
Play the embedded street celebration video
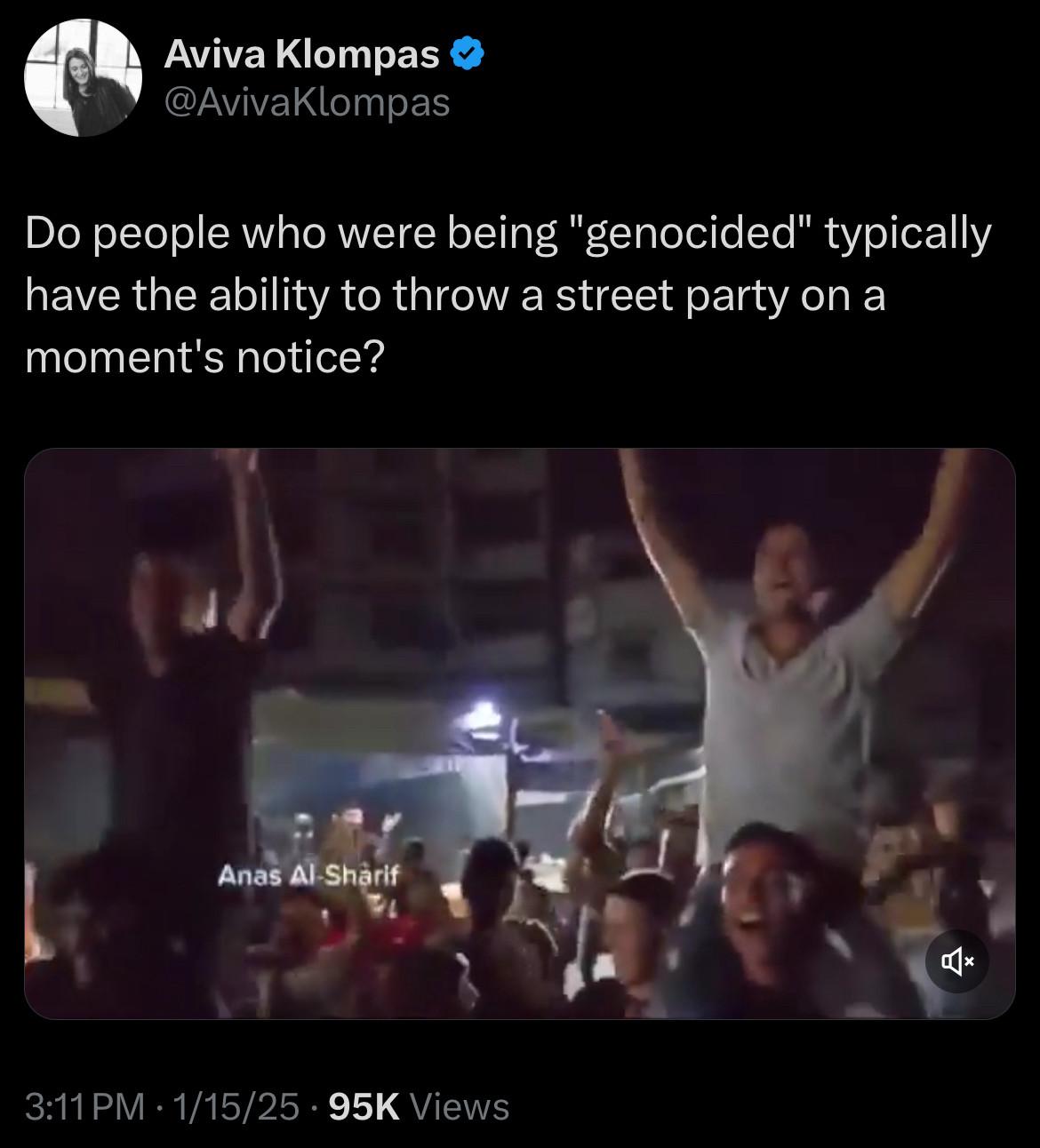coord(519,733)
